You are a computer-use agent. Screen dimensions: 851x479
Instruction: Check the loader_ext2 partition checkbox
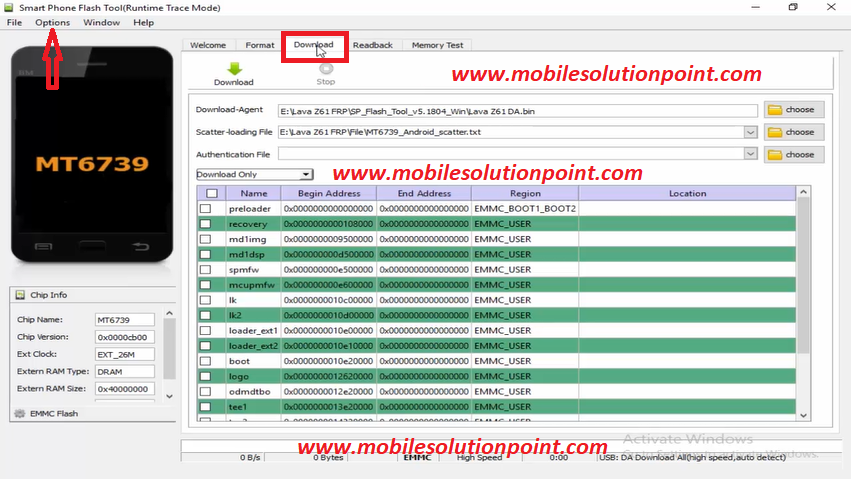coord(205,346)
